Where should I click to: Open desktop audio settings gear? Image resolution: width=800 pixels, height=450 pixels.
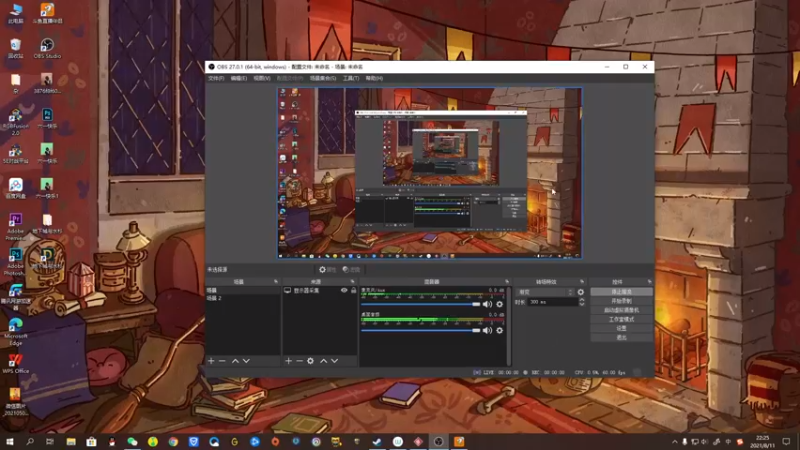click(x=499, y=330)
